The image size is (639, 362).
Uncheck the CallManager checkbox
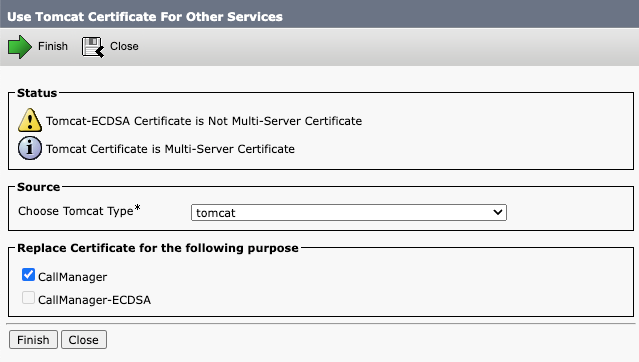pyautogui.click(x=28, y=275)
